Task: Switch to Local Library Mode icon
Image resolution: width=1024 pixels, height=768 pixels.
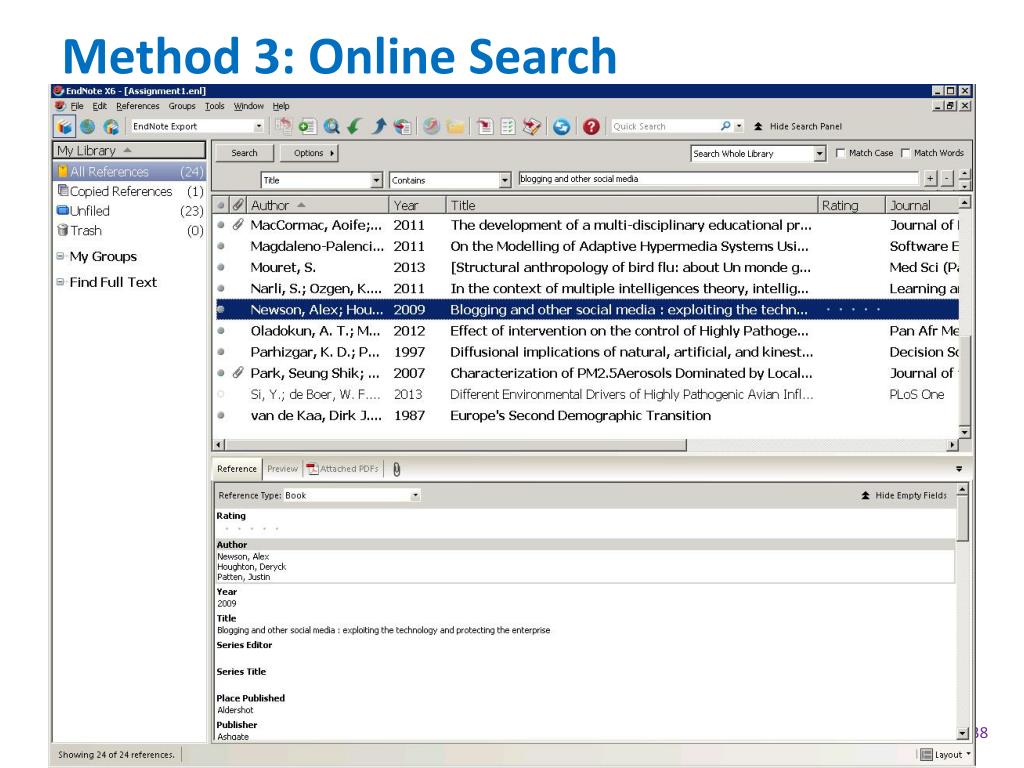Action: point(65,126)
